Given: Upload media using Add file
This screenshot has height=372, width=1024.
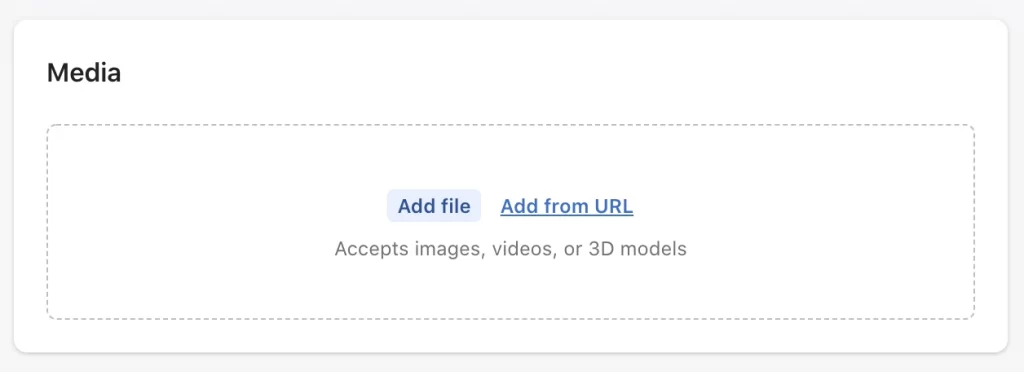Looking at the screenshot, I should click(x=434, y=206).
